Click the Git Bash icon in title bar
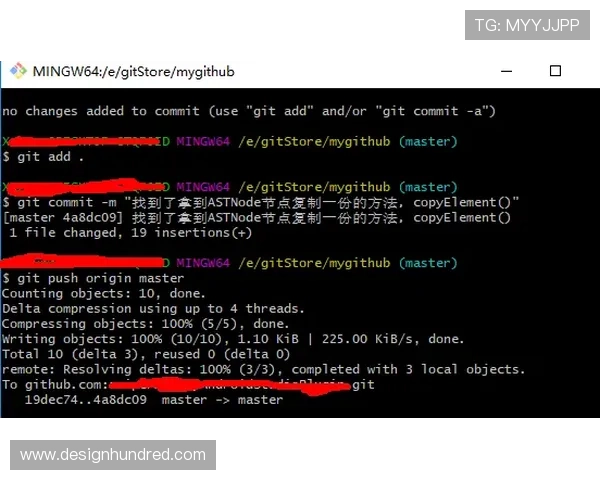Viewport: 600px width, 480px height. tap(18, 71)
